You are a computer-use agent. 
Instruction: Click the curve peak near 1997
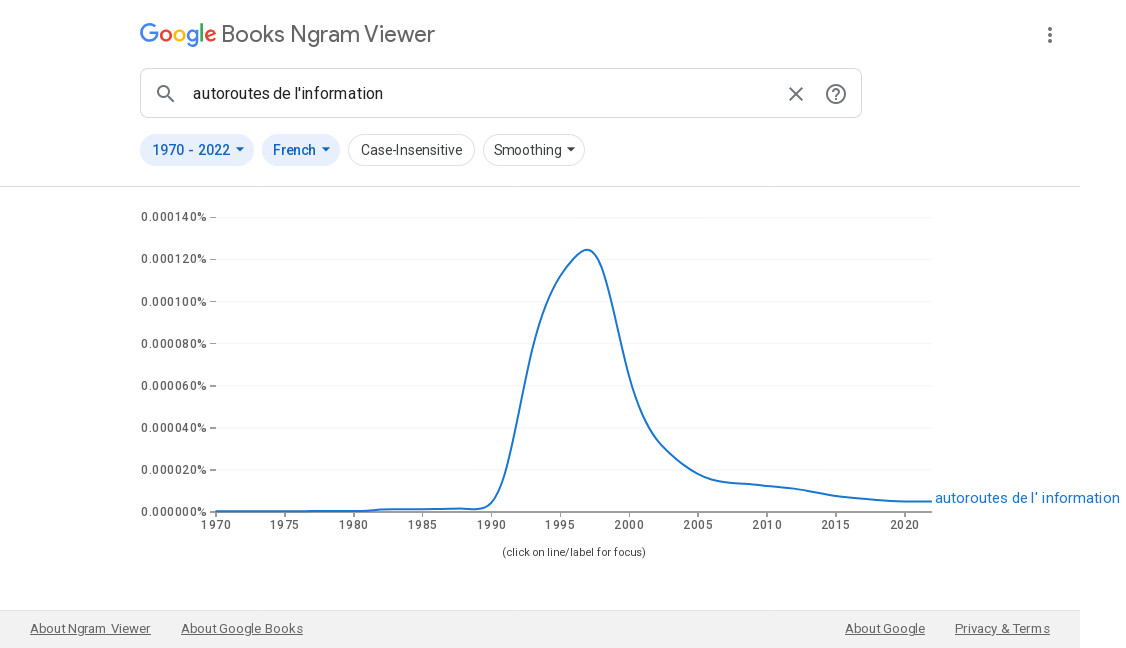point(587,250)
